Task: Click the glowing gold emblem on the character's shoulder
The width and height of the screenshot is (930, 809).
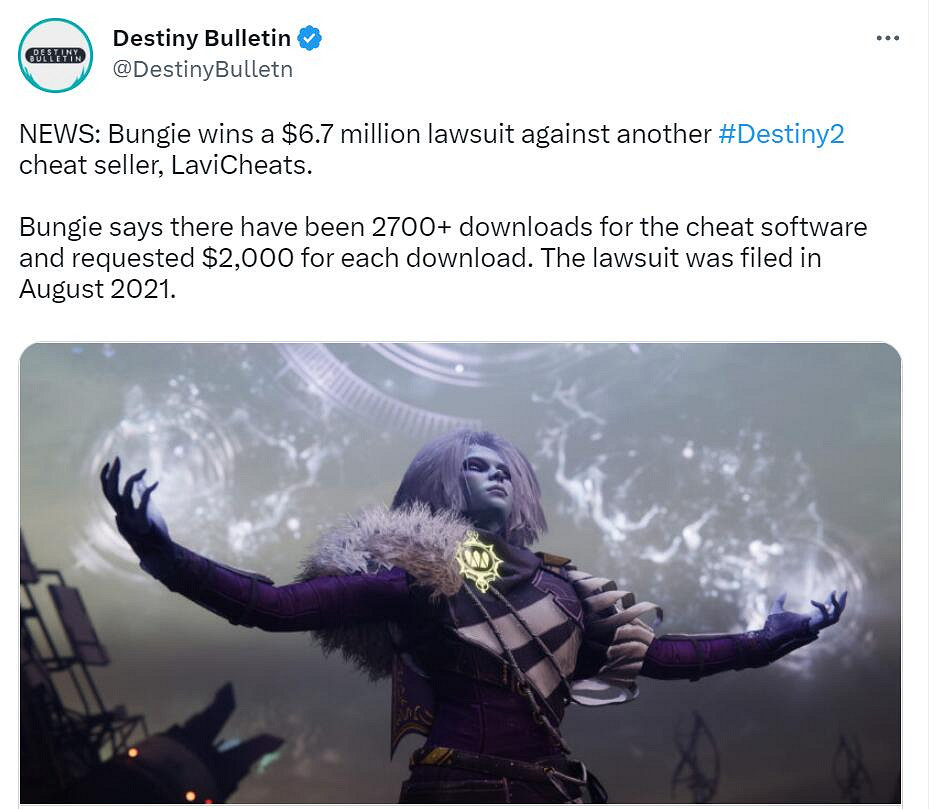Action: (479, 560)
